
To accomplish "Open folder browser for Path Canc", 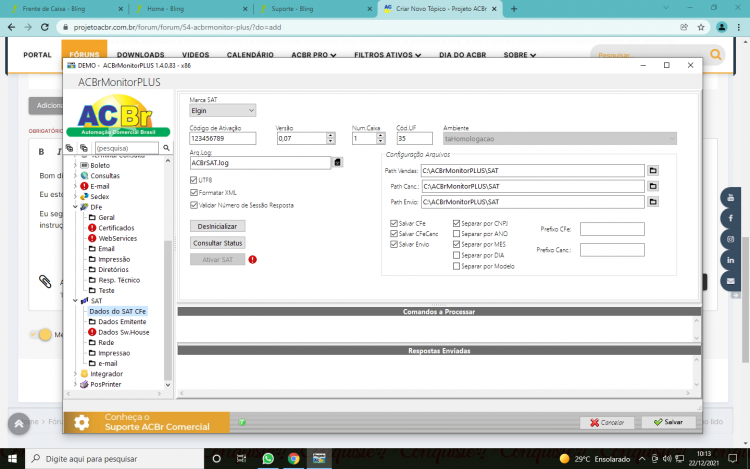I will click(653, 186).
